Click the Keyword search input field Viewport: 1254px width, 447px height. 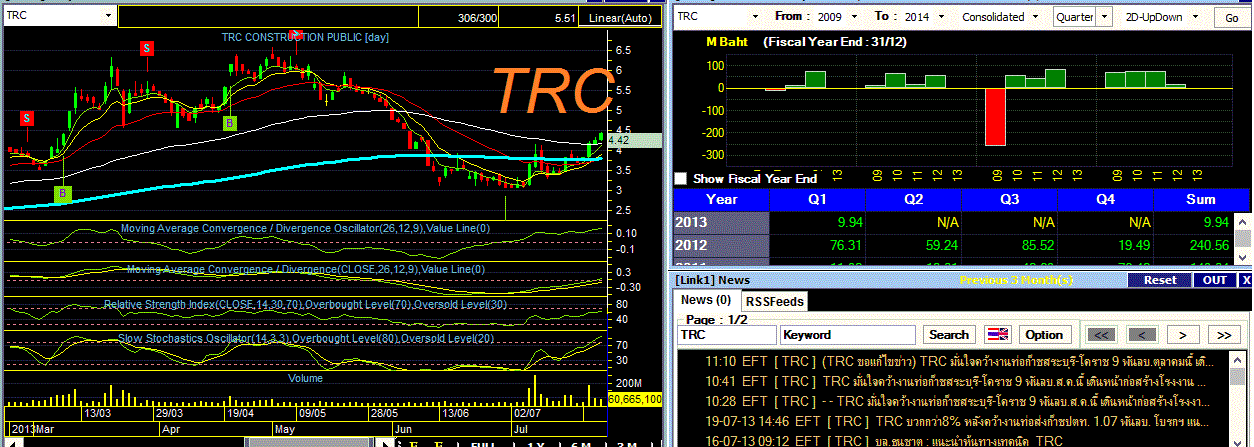coord(848,335)
